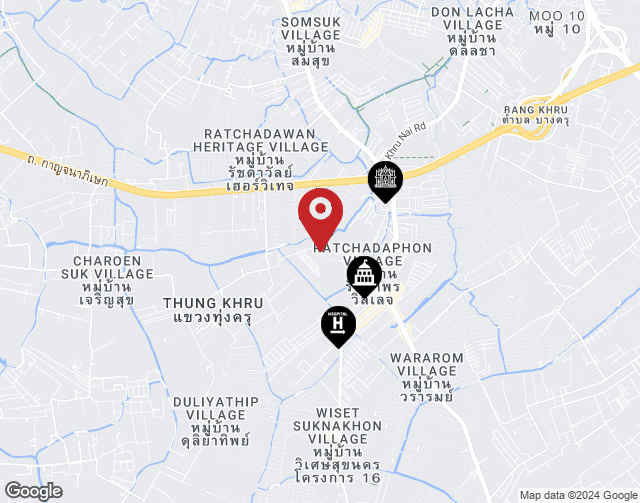Screen dimensions: 640x503
Task: Click the Google logo
Action: point(34,491)
